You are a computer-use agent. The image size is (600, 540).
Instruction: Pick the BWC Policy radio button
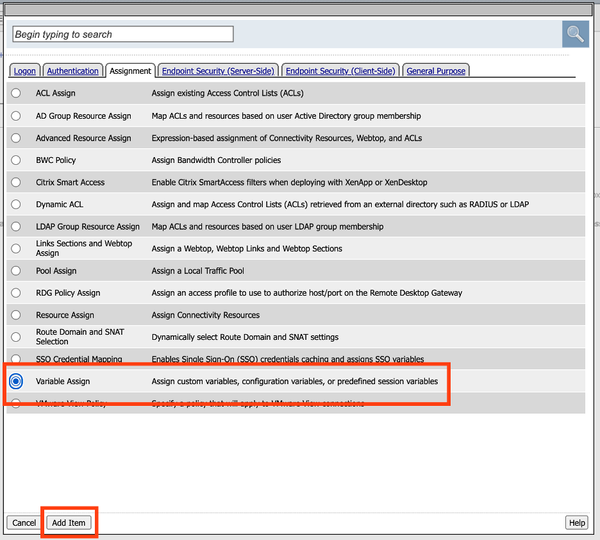click(16, 160)
